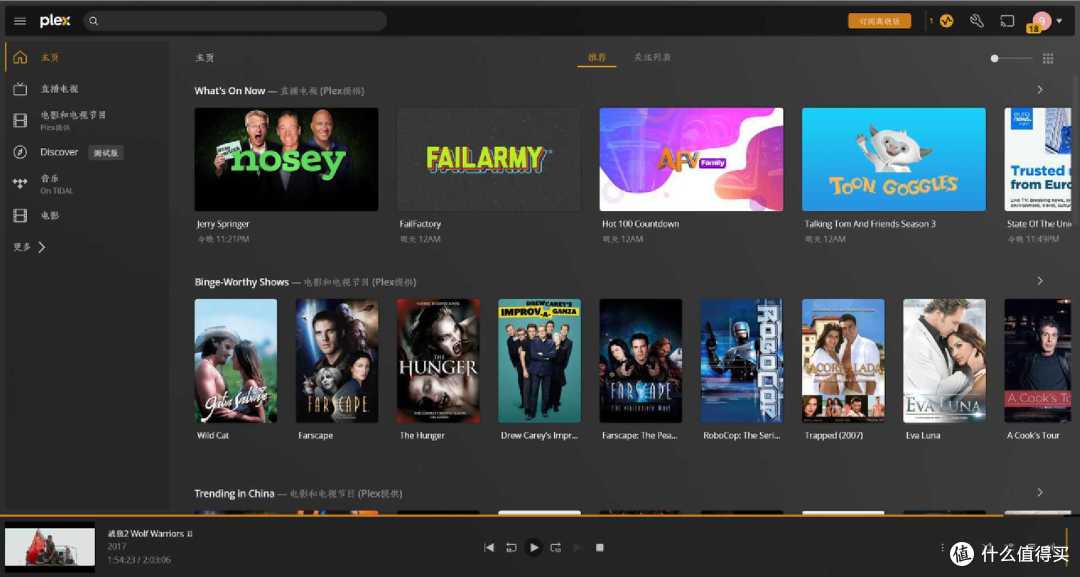The image size is (1080, 577).
Task: Click the Eva Luna title text
Action: [923, 436]
